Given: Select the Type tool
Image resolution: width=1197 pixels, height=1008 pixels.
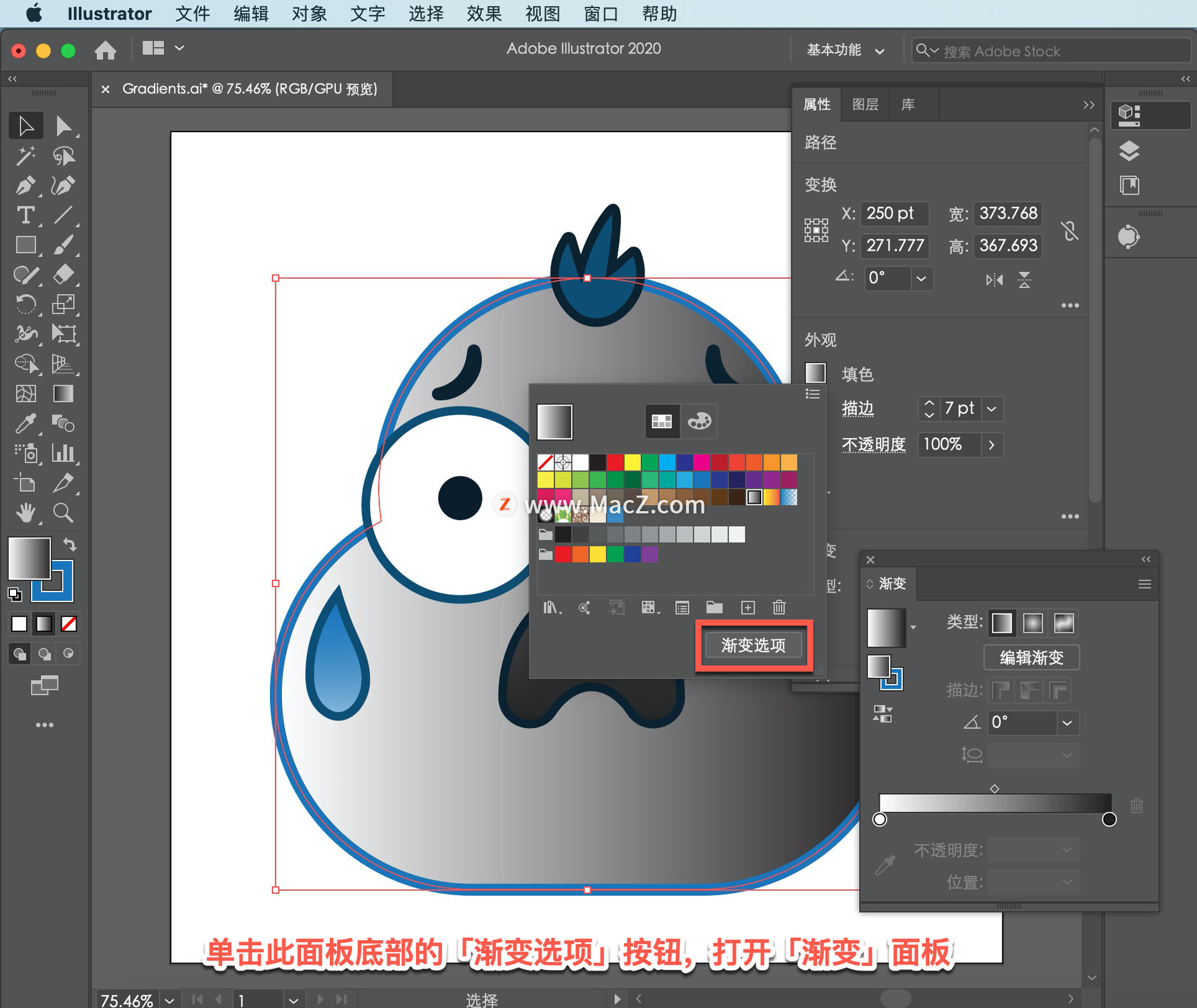Looking at the screenshot, I should pyautogui.click(x=25, y=215).
